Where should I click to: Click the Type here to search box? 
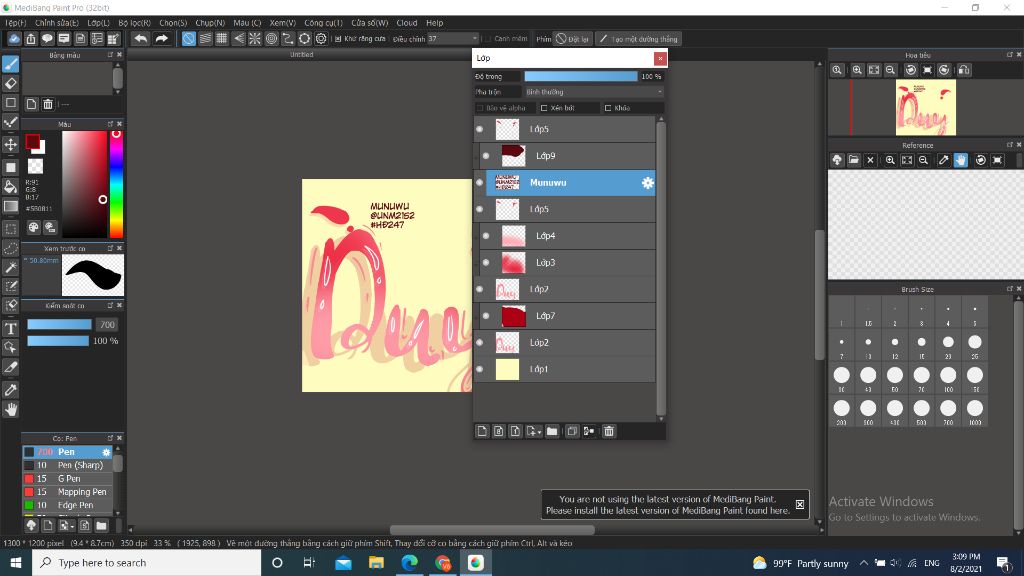coord(146,563)
